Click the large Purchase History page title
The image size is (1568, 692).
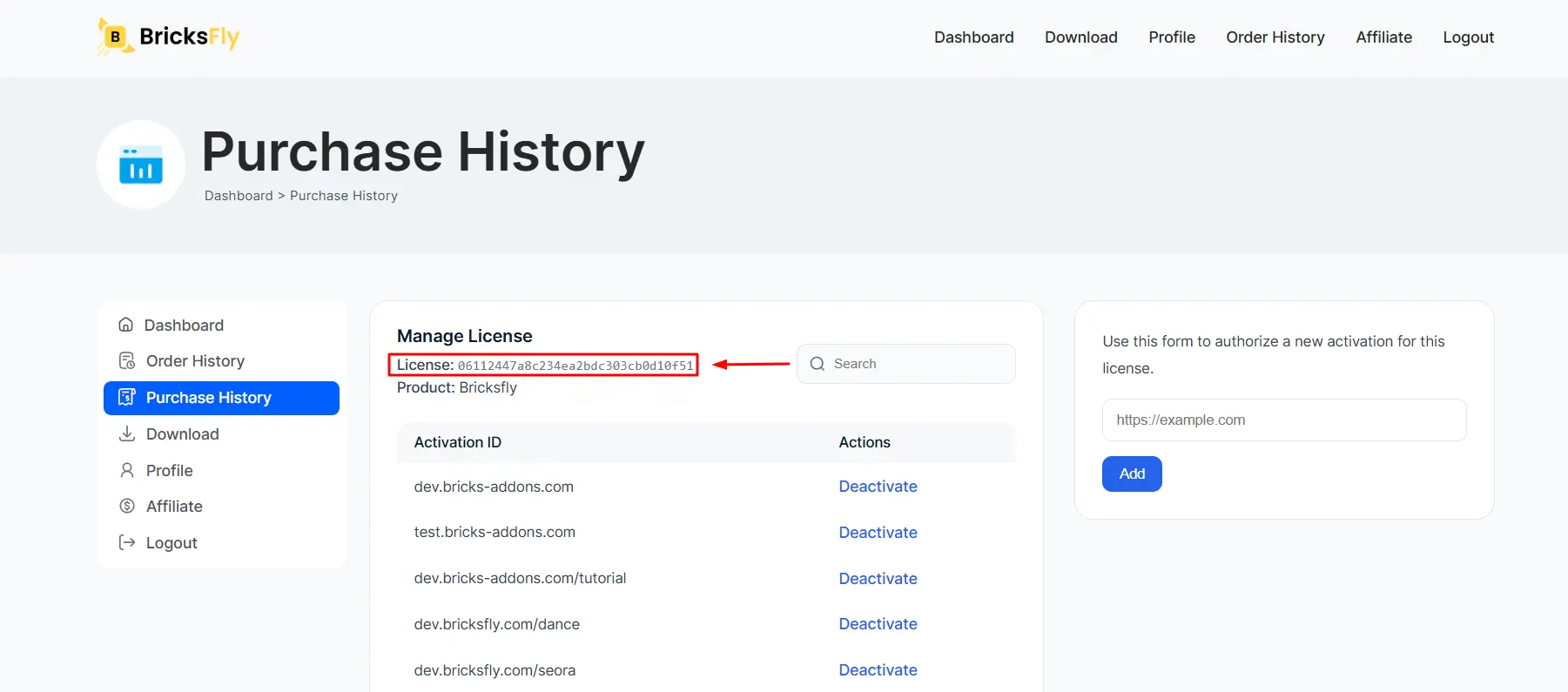(x=423, y=151)
